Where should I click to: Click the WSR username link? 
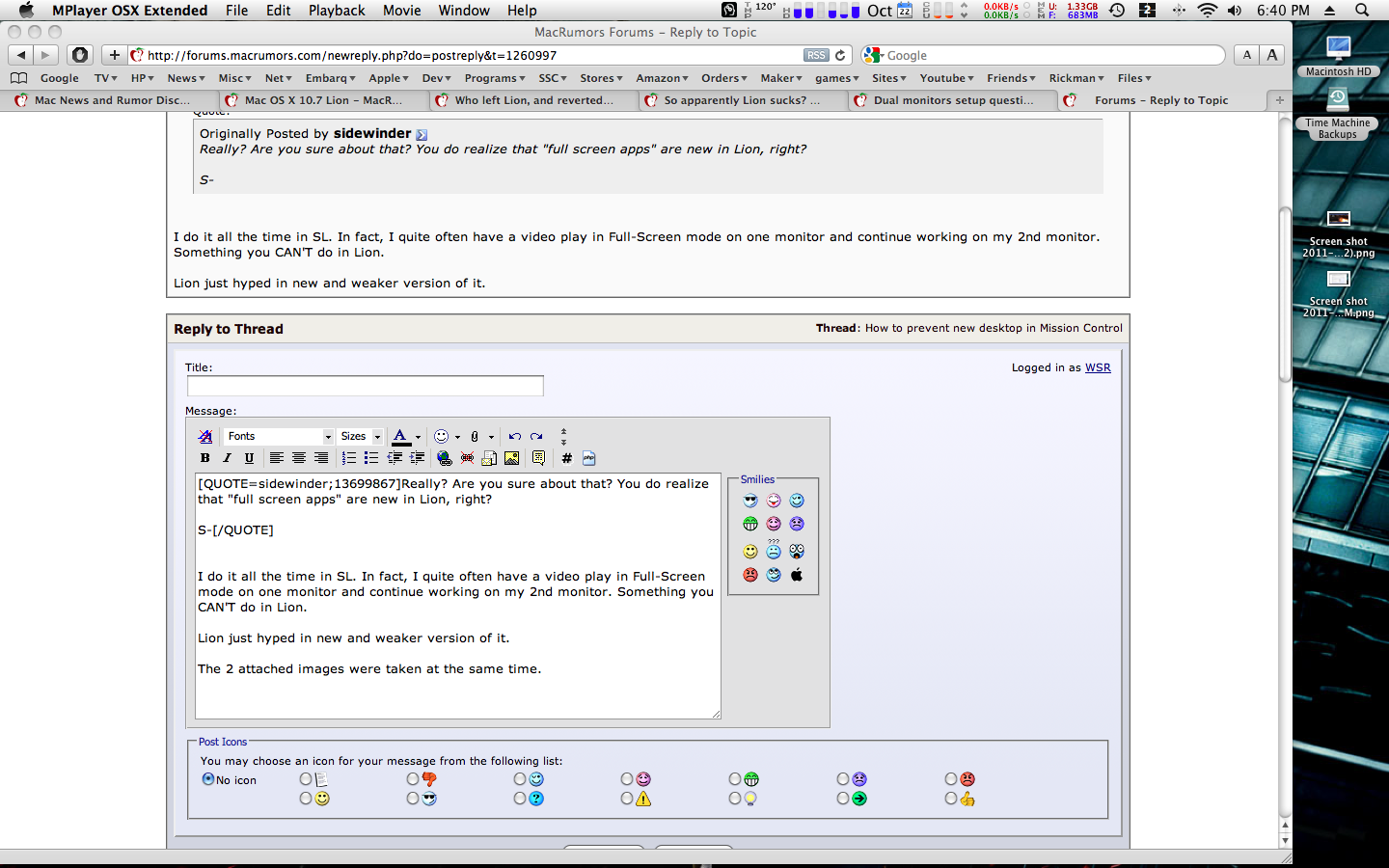(x=1098, y=367)
